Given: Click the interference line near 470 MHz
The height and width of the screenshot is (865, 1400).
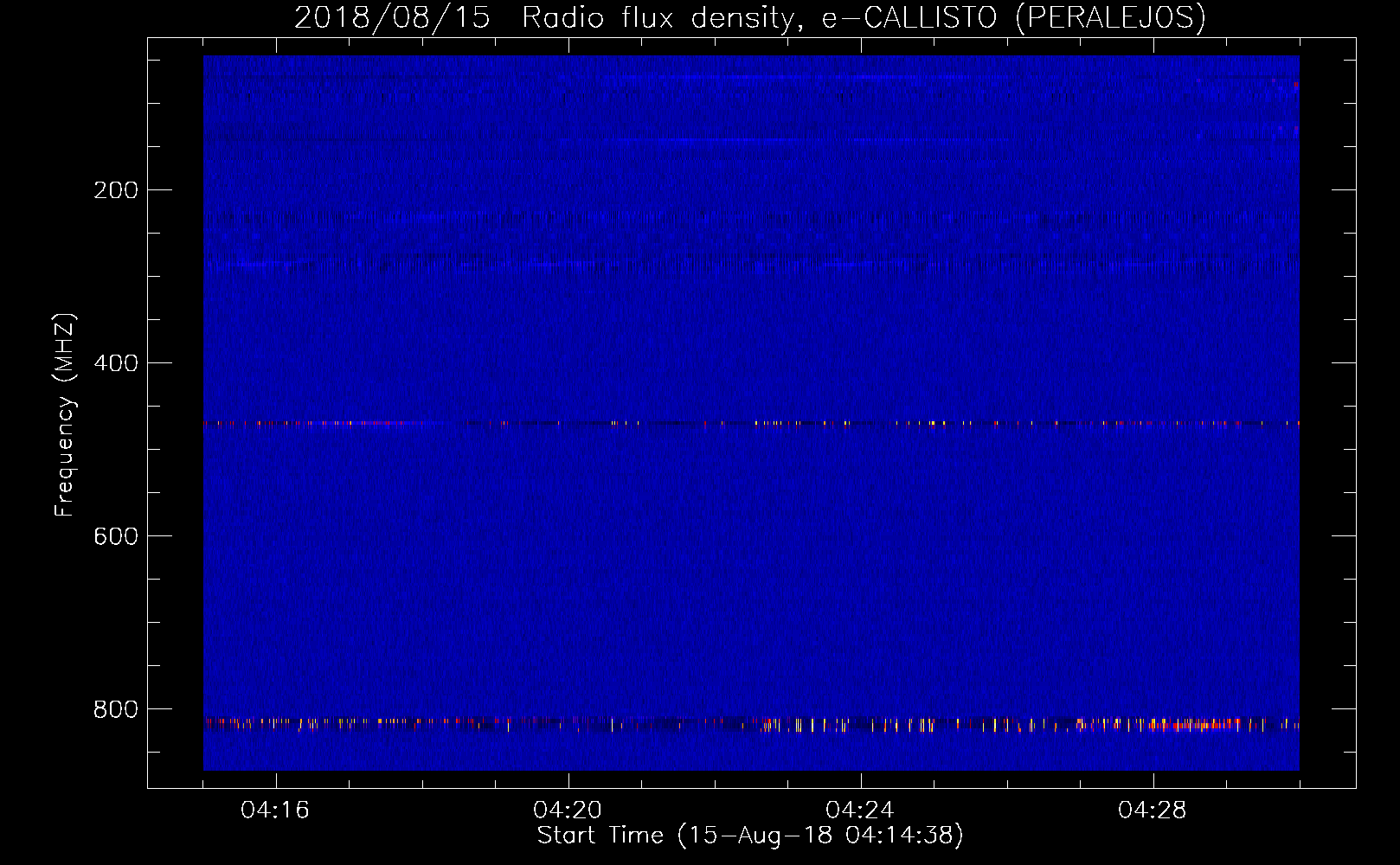Looking at the screenshot, I should (751, 424).
